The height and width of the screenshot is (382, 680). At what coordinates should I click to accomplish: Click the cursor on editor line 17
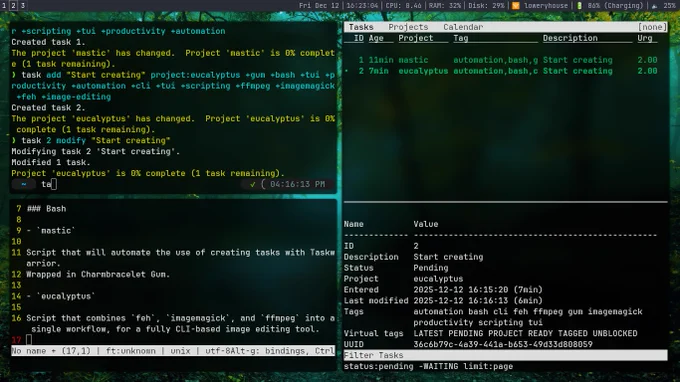coord(29,340)
